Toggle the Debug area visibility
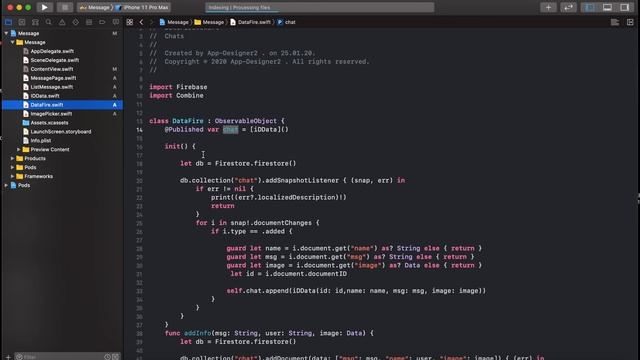Viewport: 640px width, 360px height. (607, 7)
